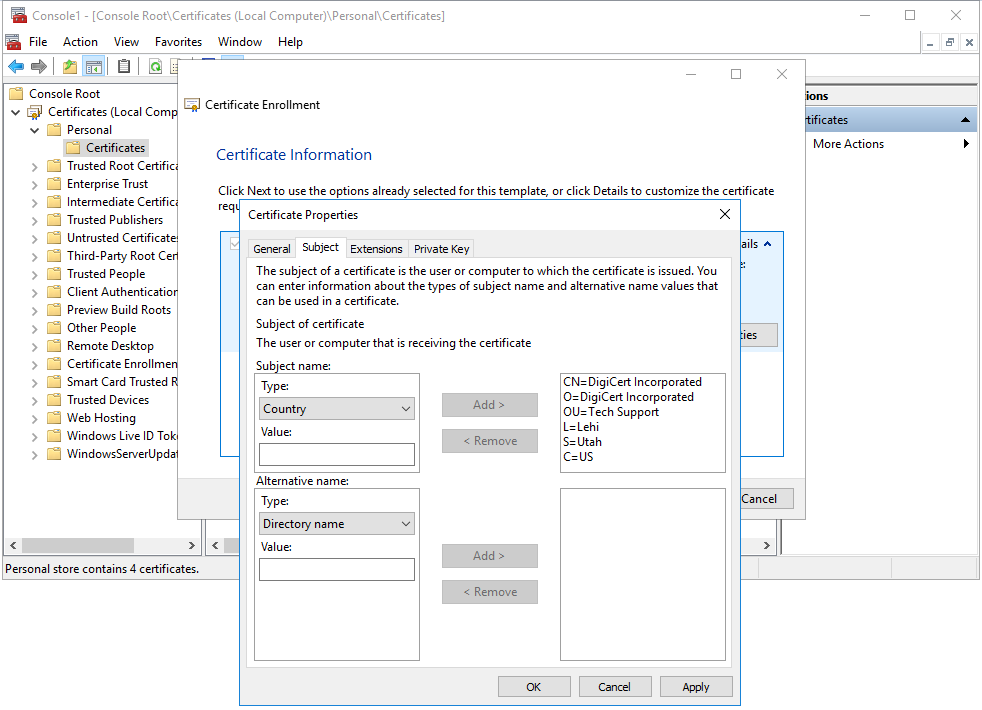
Task: Open the Action menu
Action: pos(80,42)
